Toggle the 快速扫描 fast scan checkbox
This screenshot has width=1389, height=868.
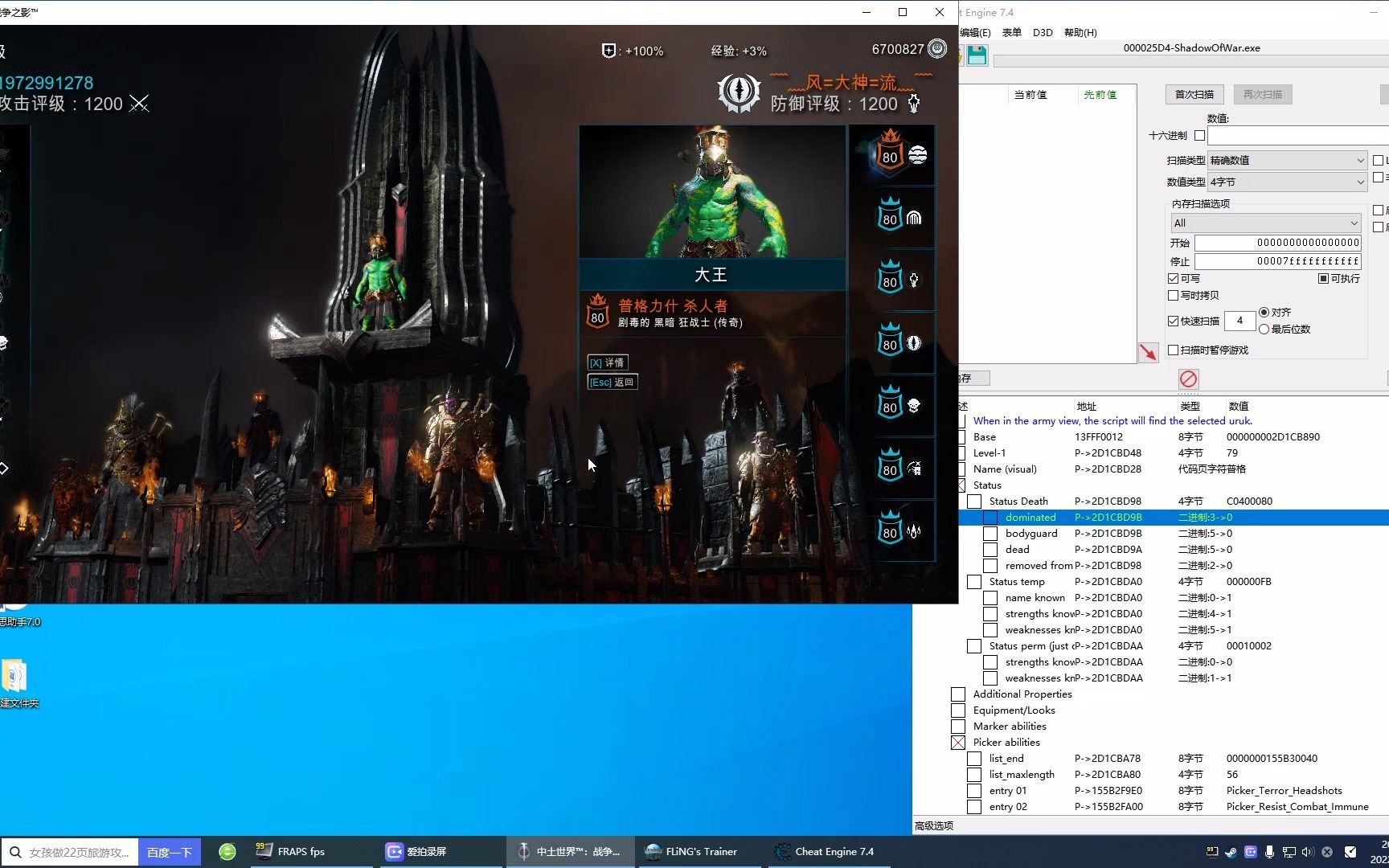[1173, 321]
